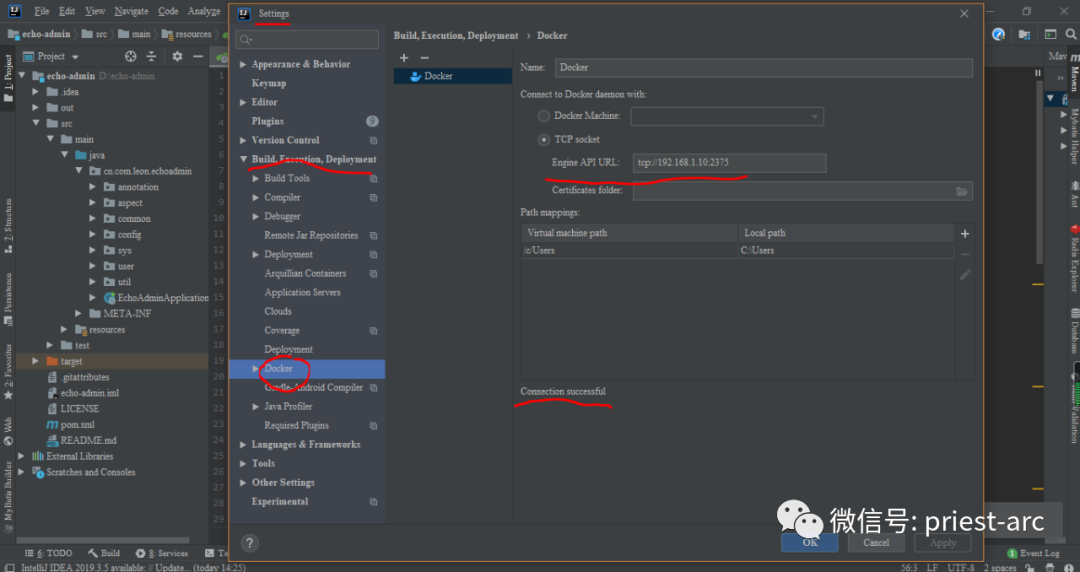
Task: Open the Services tool window
Action: (x=162, y=553)
